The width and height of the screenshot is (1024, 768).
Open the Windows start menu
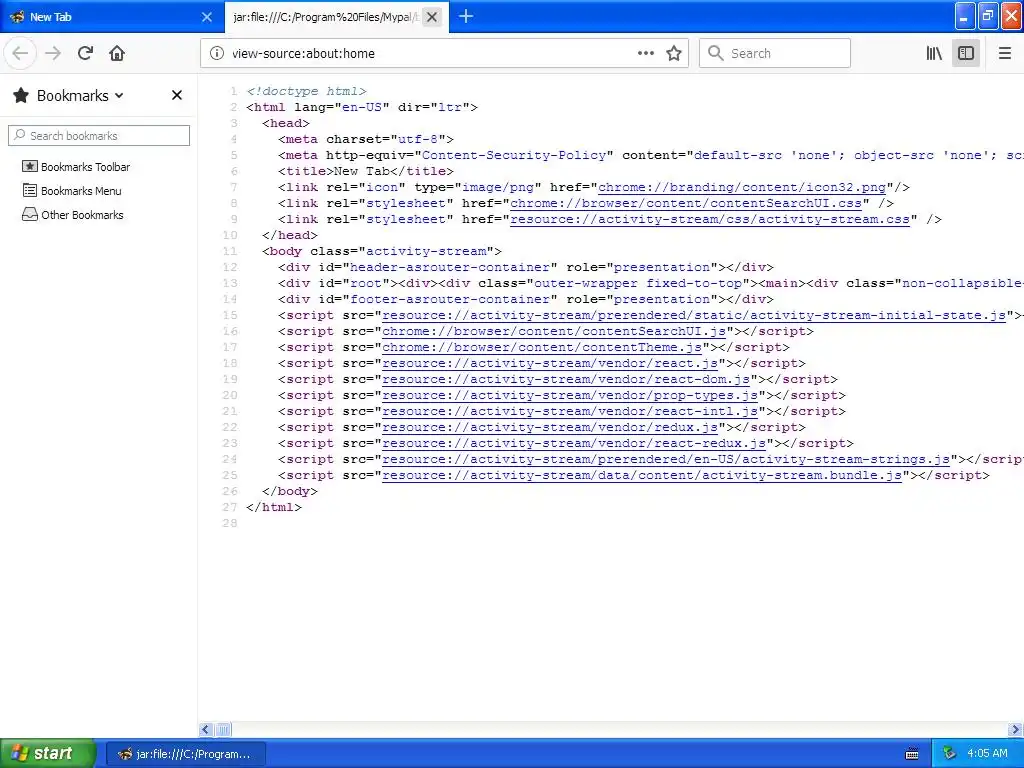coord(47,753)
